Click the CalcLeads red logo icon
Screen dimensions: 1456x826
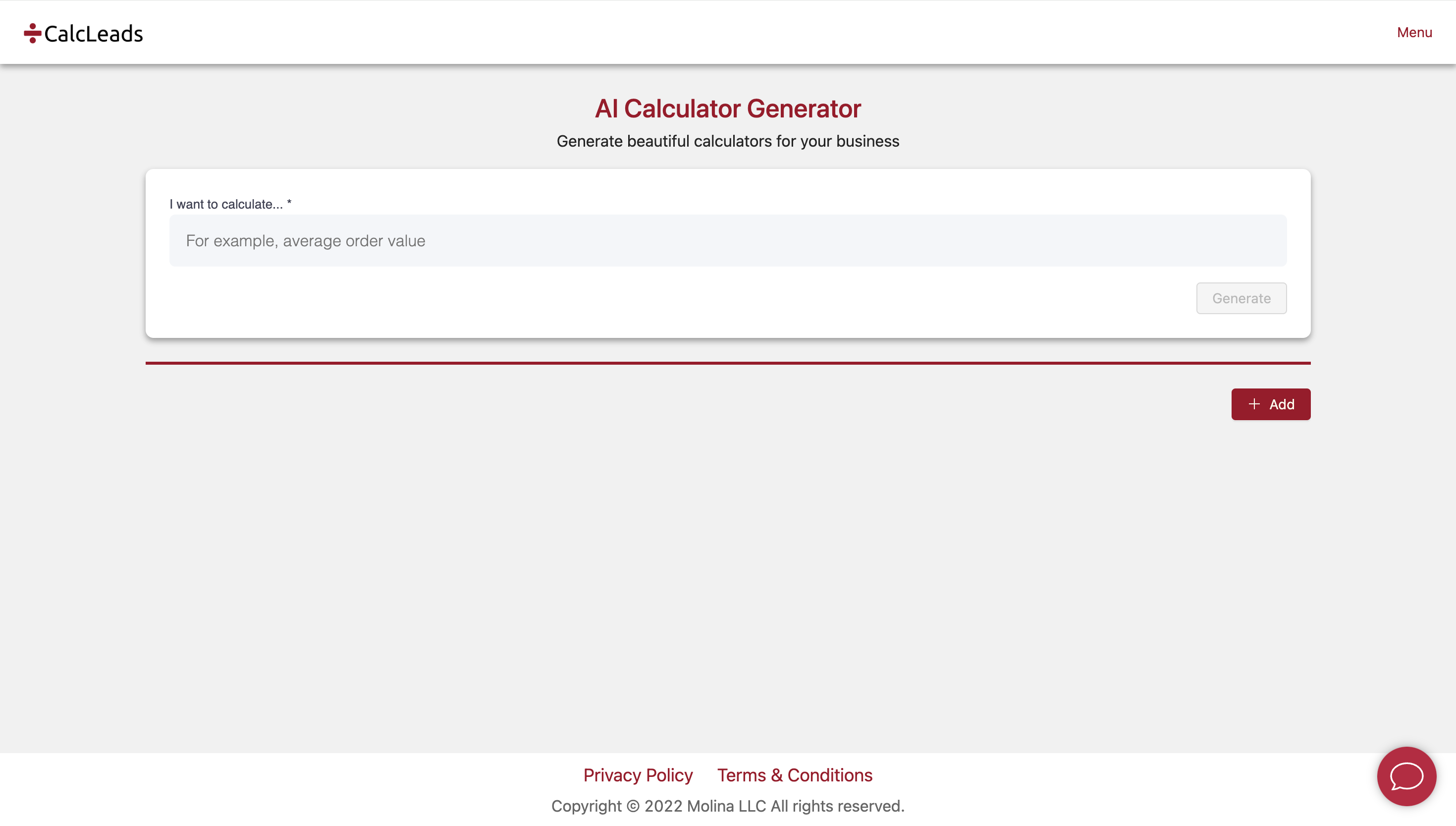32,33
